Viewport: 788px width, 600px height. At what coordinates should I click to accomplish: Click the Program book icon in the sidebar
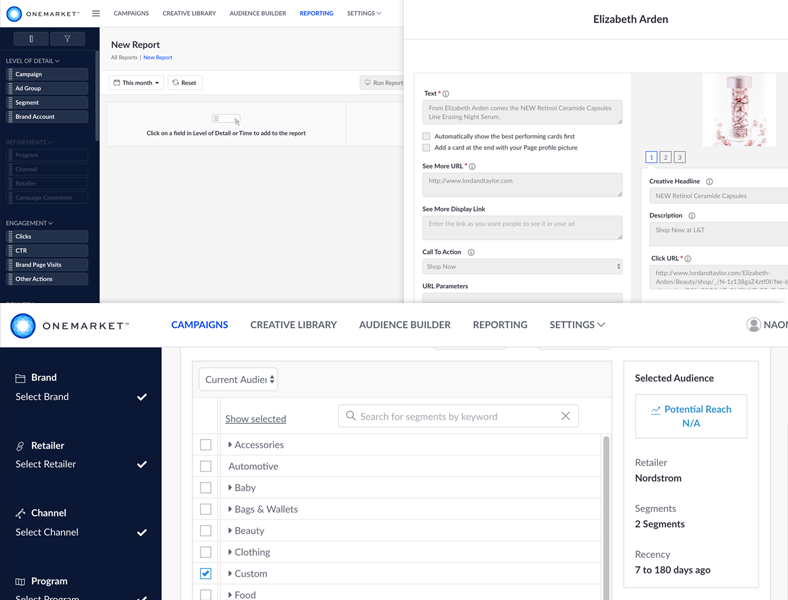coord(20,581)
